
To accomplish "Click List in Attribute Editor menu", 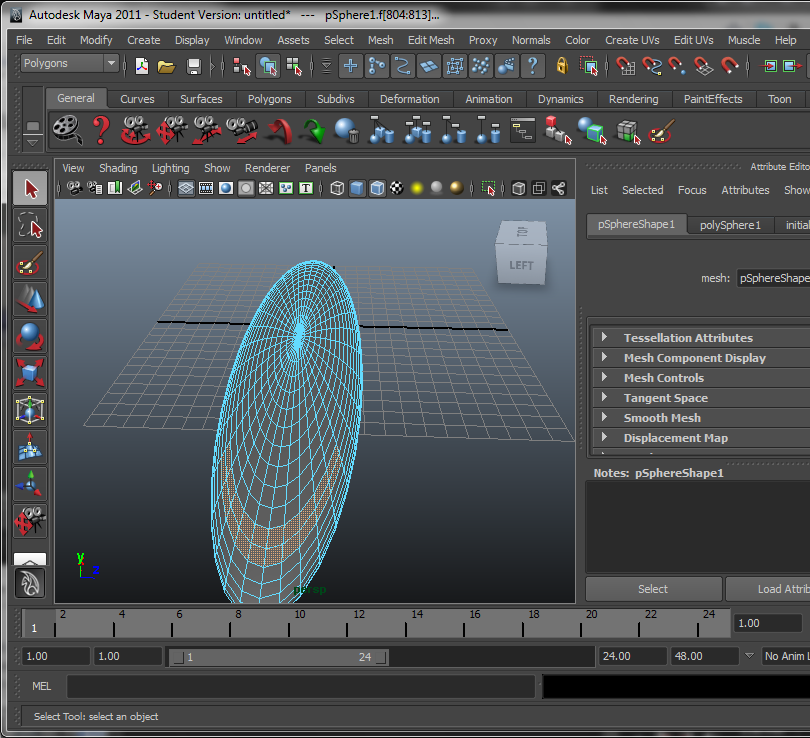I will [599, 190].
